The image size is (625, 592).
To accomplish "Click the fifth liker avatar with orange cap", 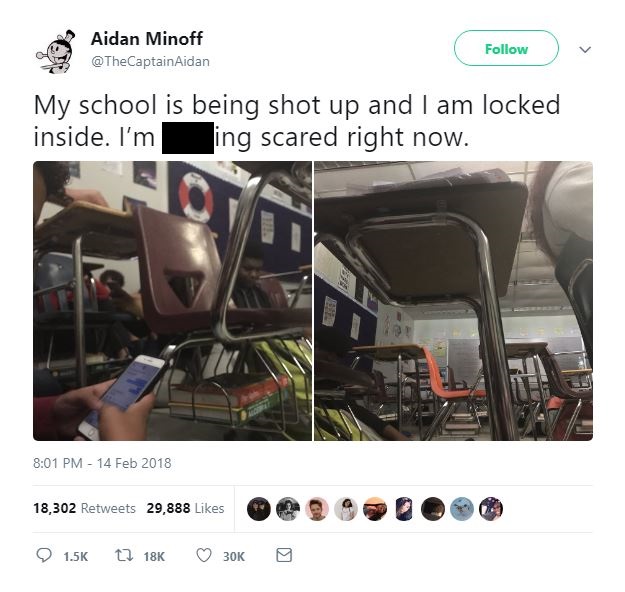I will [375, 509].
